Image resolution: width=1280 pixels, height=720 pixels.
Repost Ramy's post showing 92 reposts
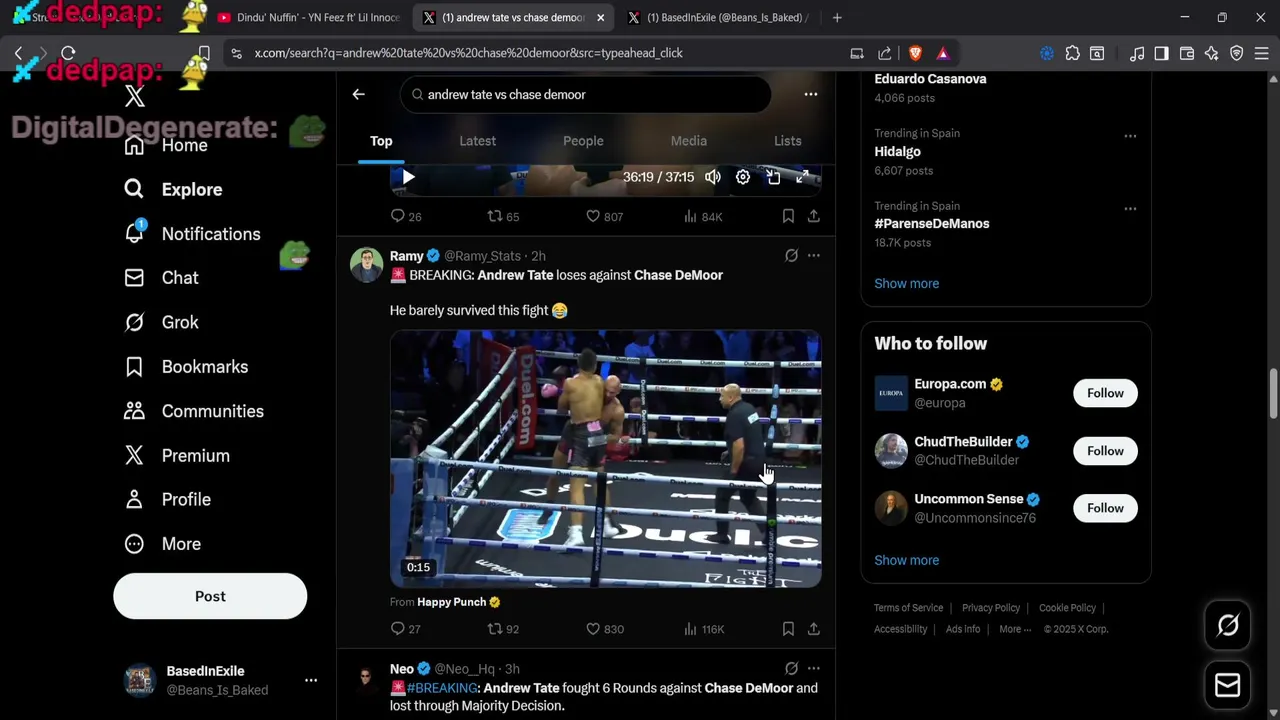[x=503, y=629]
